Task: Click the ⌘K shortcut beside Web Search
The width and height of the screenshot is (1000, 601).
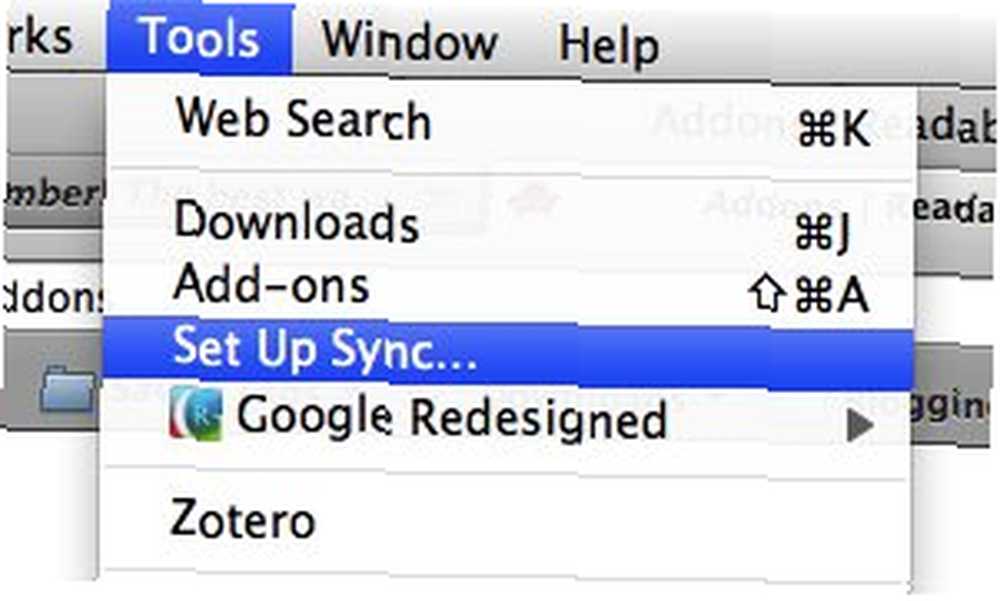Action: click(x=834, y=129)
